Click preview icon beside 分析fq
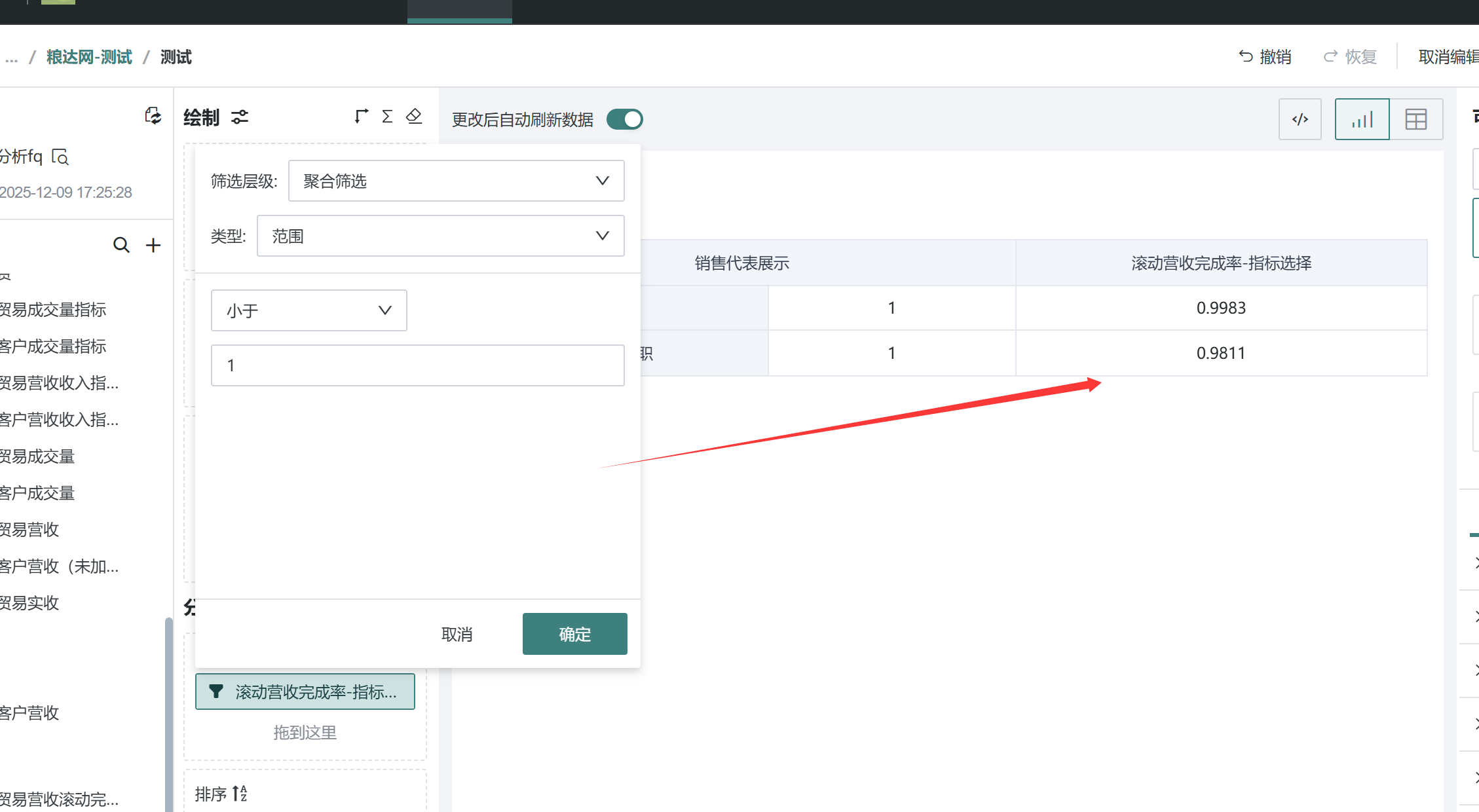 60,157
